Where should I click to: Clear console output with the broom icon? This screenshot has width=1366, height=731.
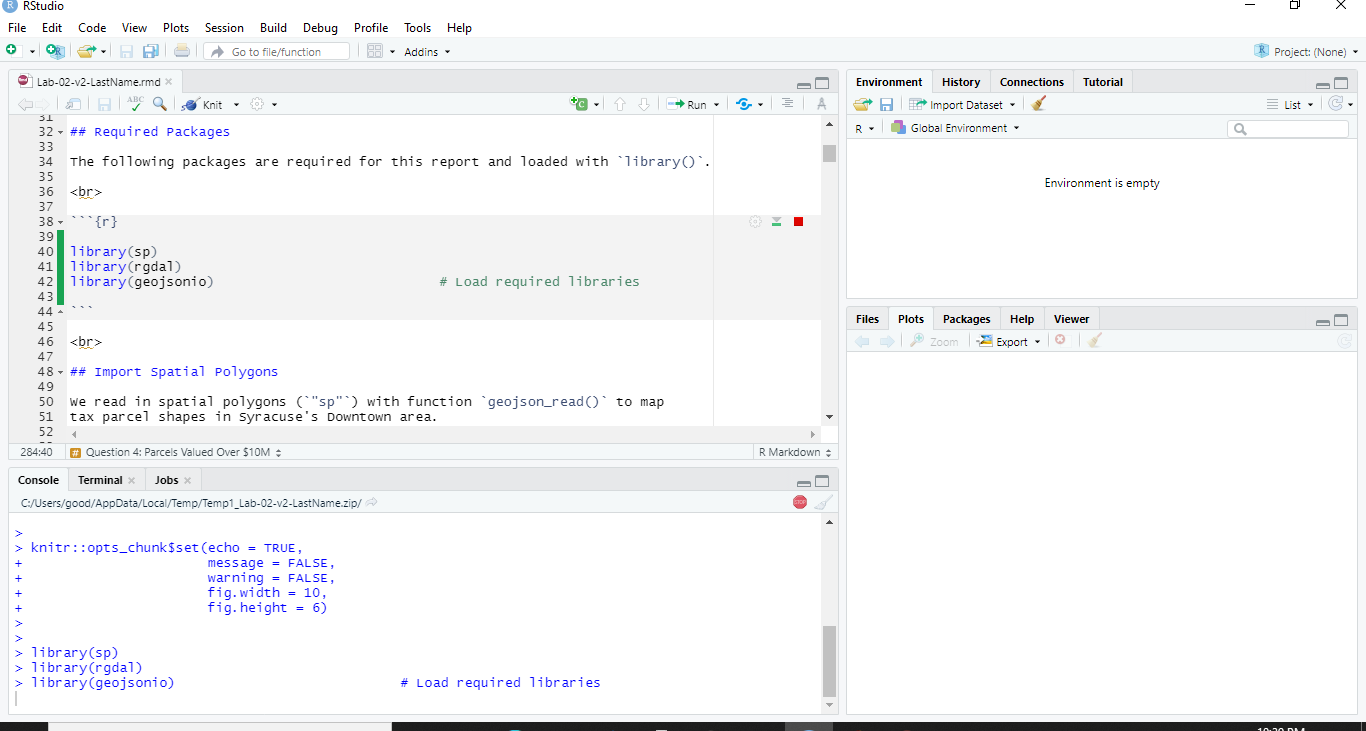click(x=823, y=501)
